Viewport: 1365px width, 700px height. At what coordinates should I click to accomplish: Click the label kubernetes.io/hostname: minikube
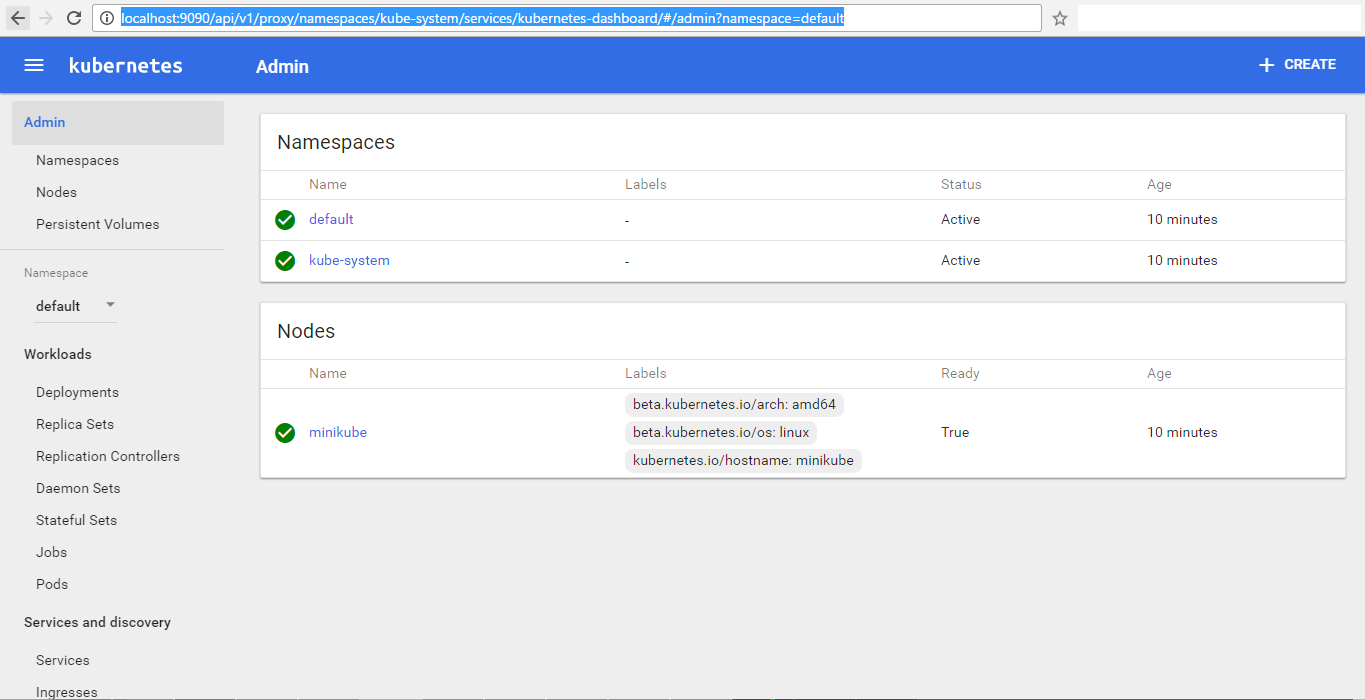pyautogui.click(x=743, y=460)
